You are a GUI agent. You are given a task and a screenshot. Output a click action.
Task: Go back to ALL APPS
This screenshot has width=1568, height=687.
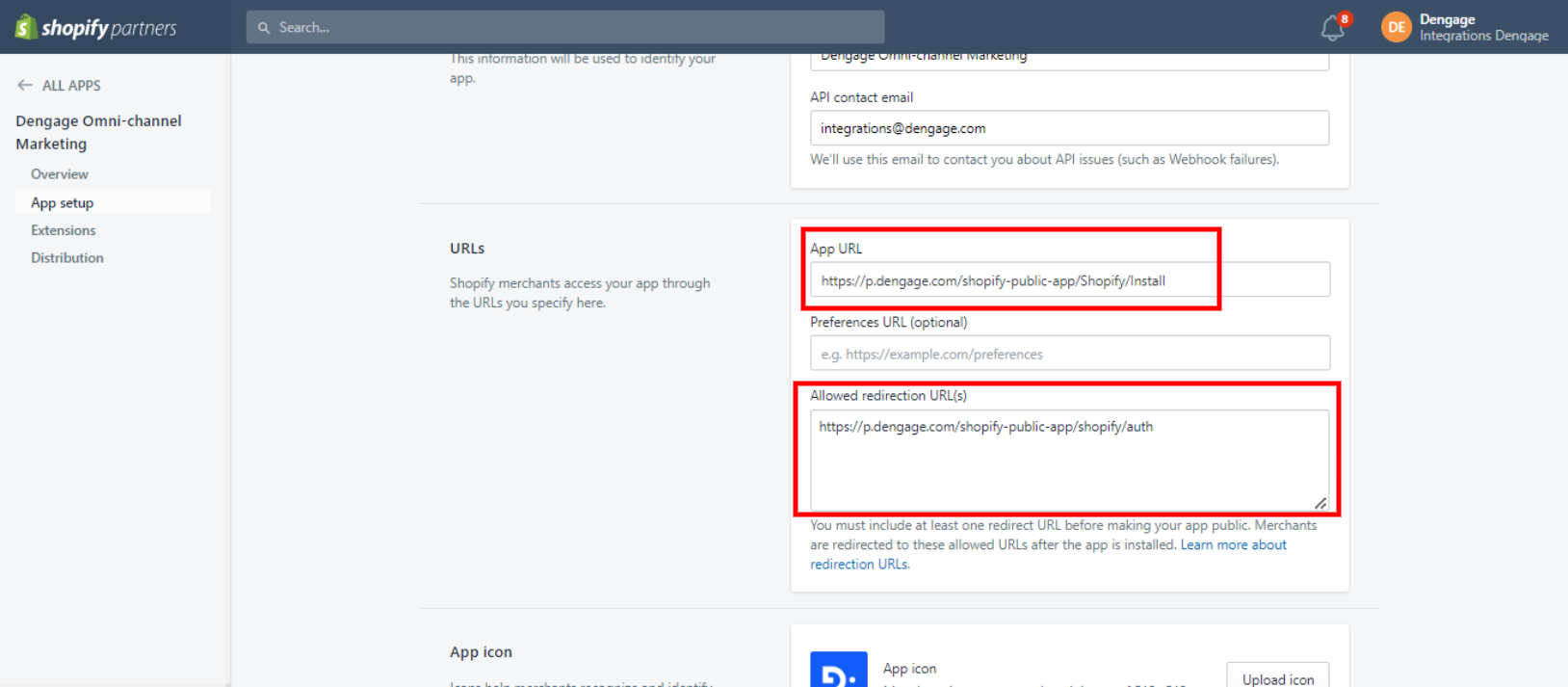71,86
